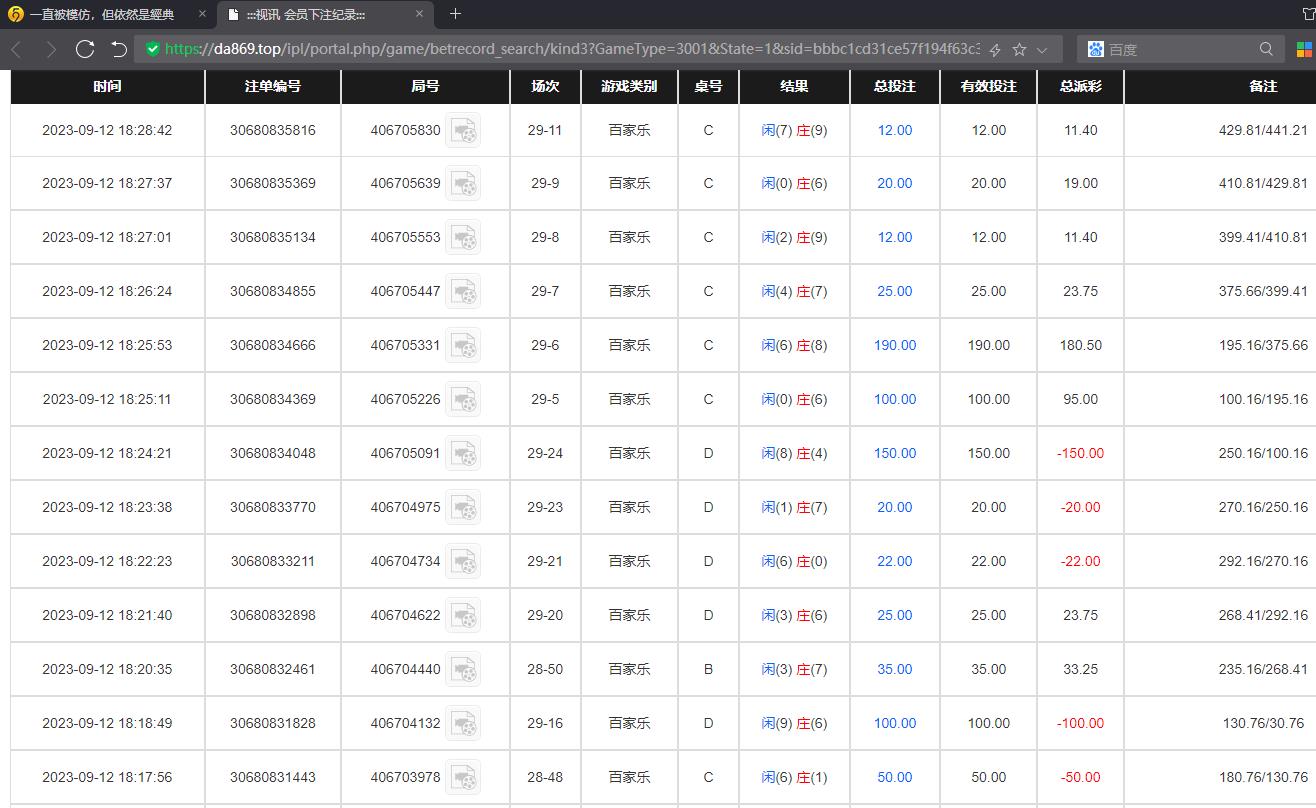Open total bet link 35.00
Image resolution: width=1316 pixels, height=808 pixels.
[895, 670]
